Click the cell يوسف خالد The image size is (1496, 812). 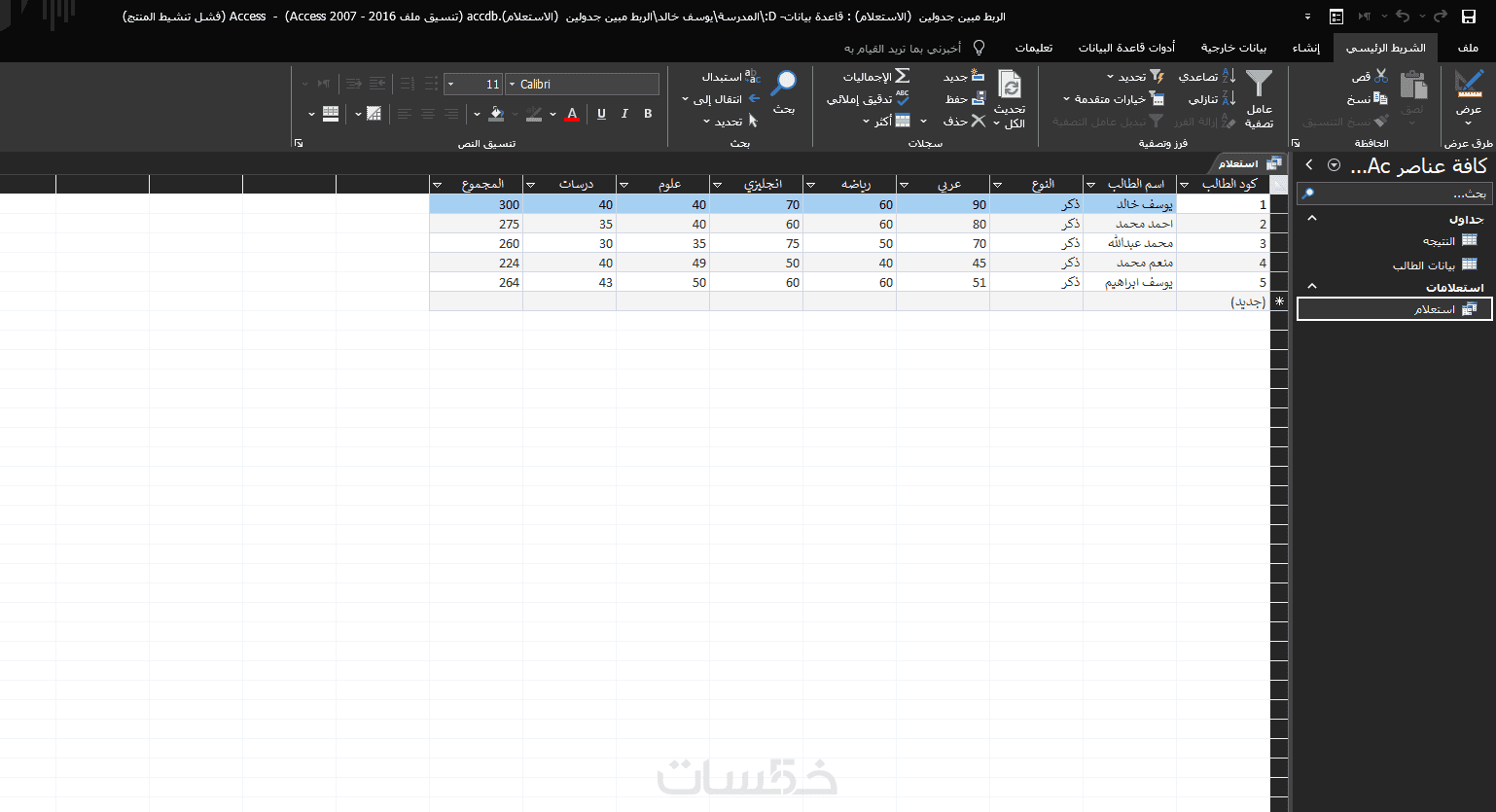click(x=1130, y=204)
